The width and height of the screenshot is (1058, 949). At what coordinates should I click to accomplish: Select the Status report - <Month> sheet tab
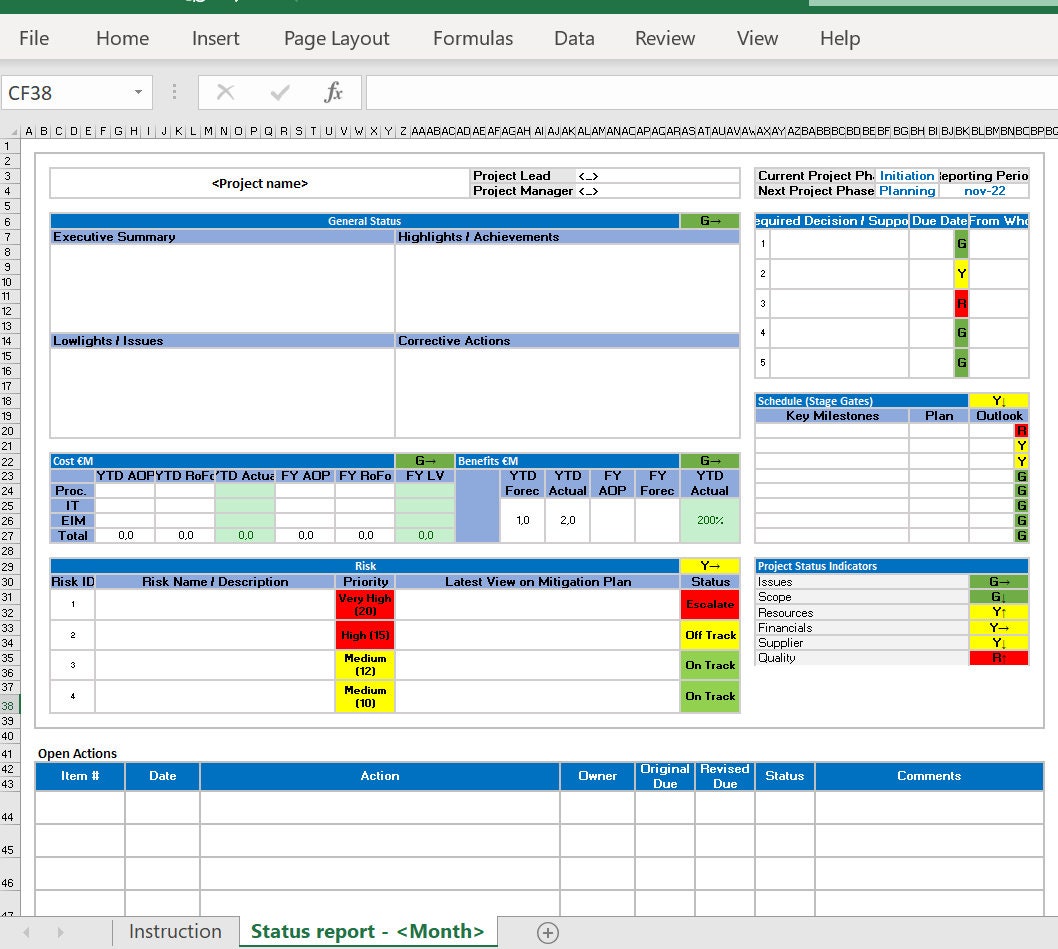(367, 932)
